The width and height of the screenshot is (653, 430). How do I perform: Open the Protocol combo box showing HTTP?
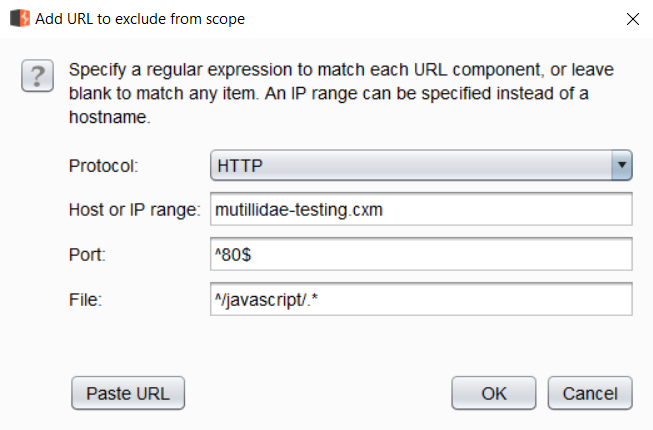pos(410,164)
